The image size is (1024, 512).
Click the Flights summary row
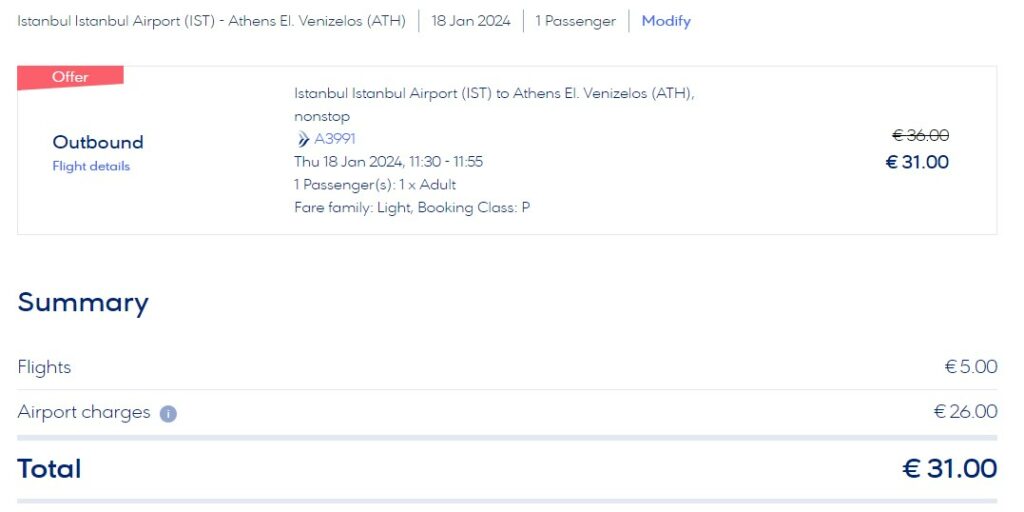tap(507, 367)
